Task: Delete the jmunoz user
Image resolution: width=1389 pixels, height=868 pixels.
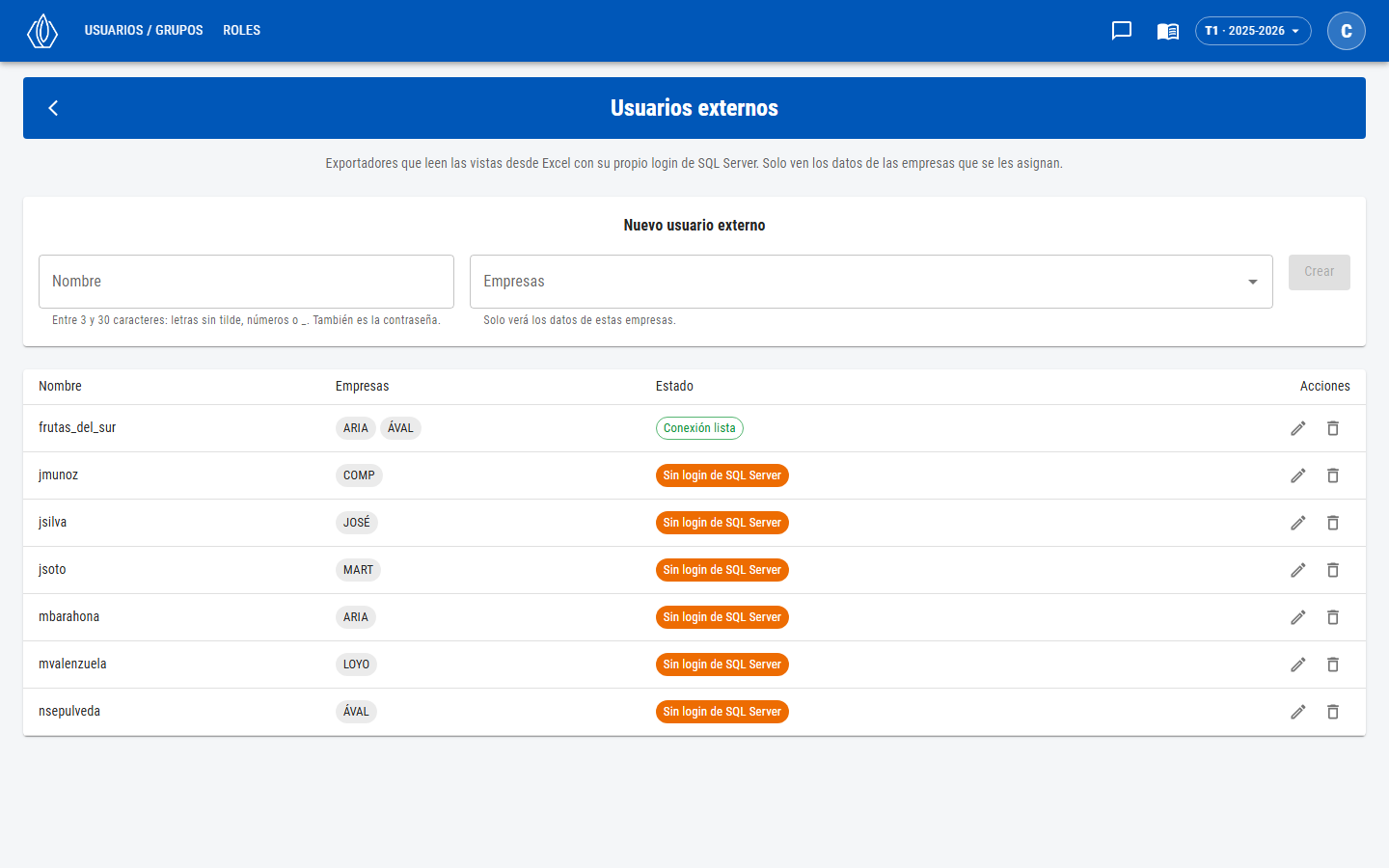Action: tap(1333, 475)
